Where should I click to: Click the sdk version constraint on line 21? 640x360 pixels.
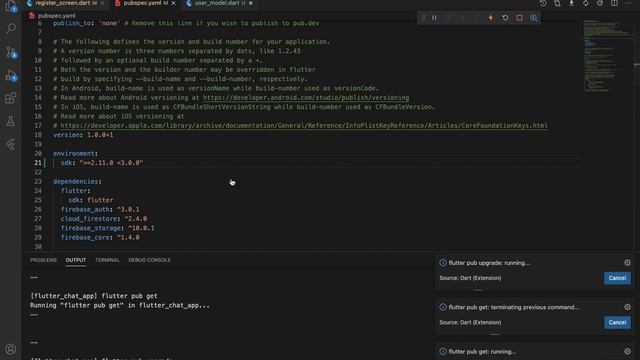click(111, 163)
